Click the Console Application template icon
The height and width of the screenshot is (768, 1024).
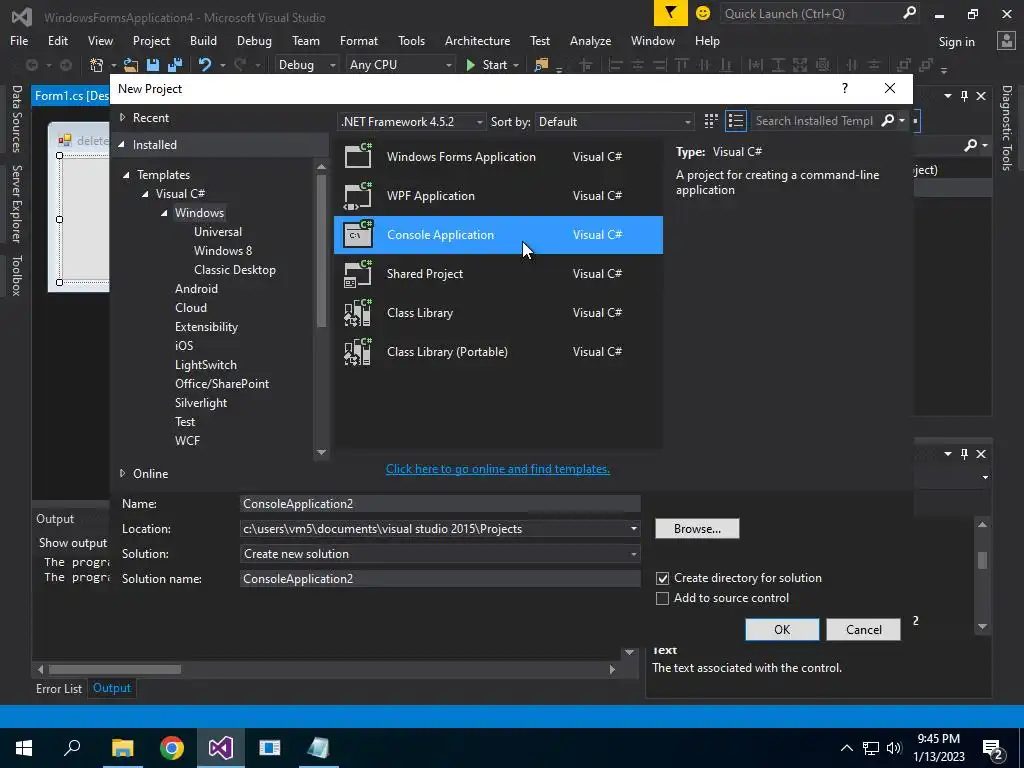click(x=358, y=234)
